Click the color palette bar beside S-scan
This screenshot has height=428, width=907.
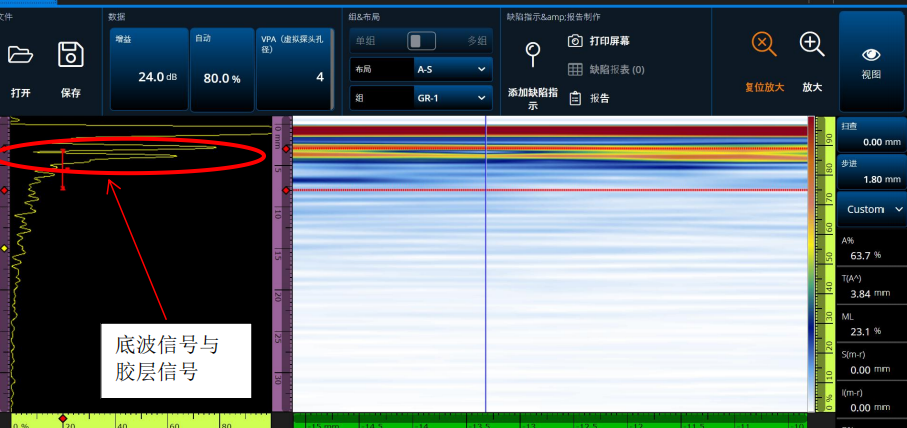coord(811,264)
